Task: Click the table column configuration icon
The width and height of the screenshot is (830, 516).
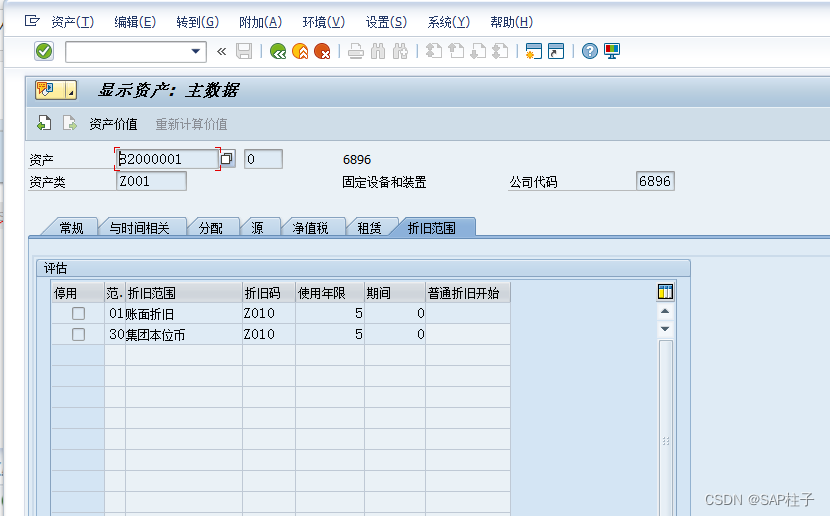Action: tap(665, 292)
